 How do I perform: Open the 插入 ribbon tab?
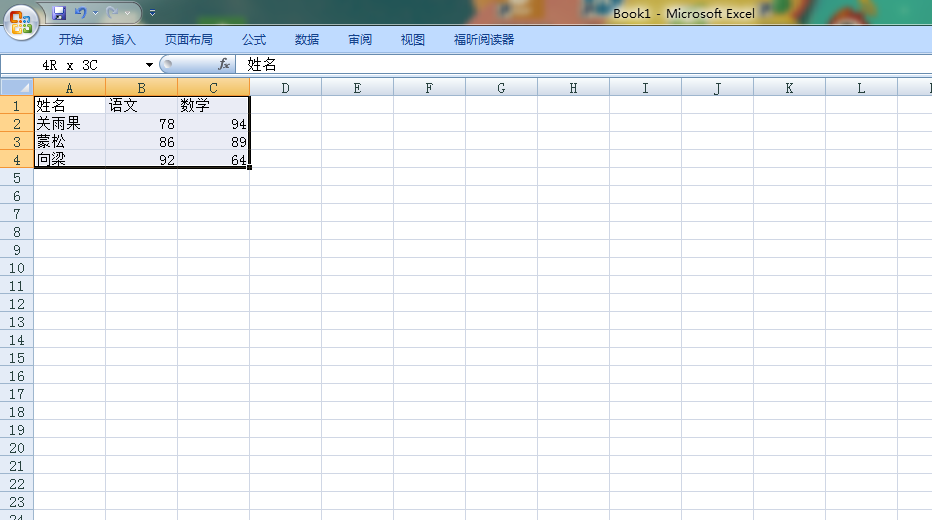pyautogui.click(x=124, y=40)
